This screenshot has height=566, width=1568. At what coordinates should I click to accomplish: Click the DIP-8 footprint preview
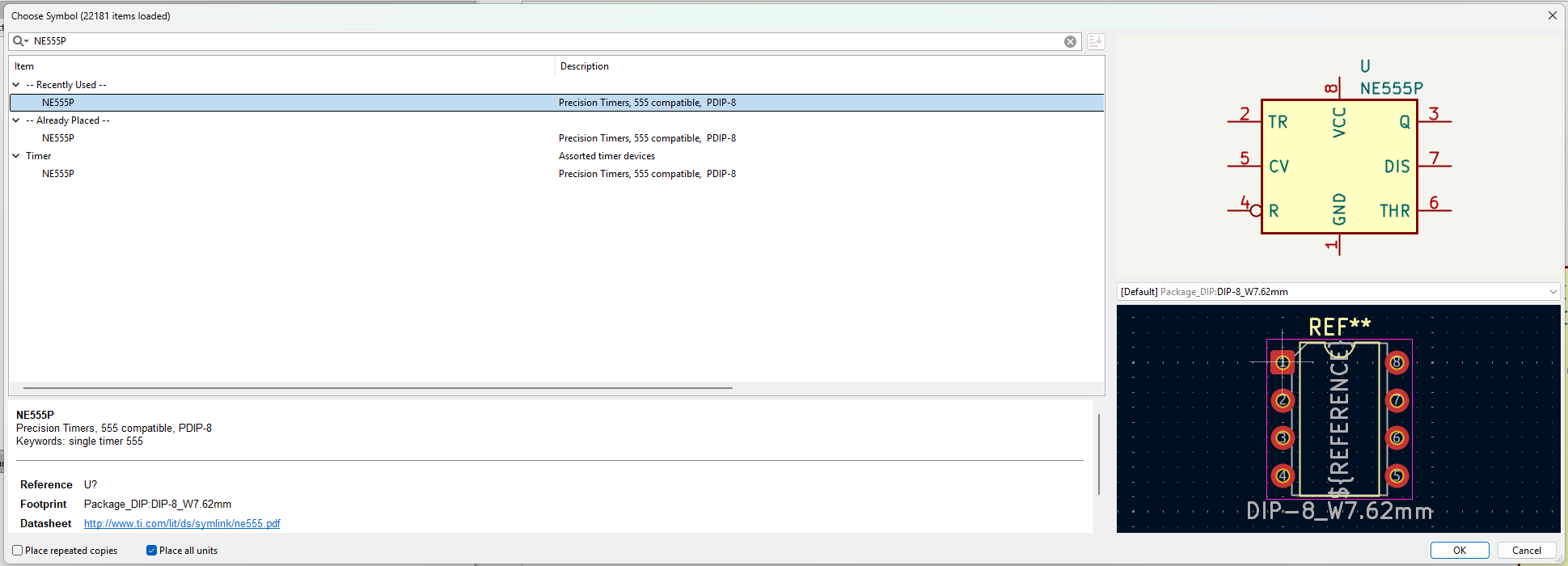(x=1338, y=419)
